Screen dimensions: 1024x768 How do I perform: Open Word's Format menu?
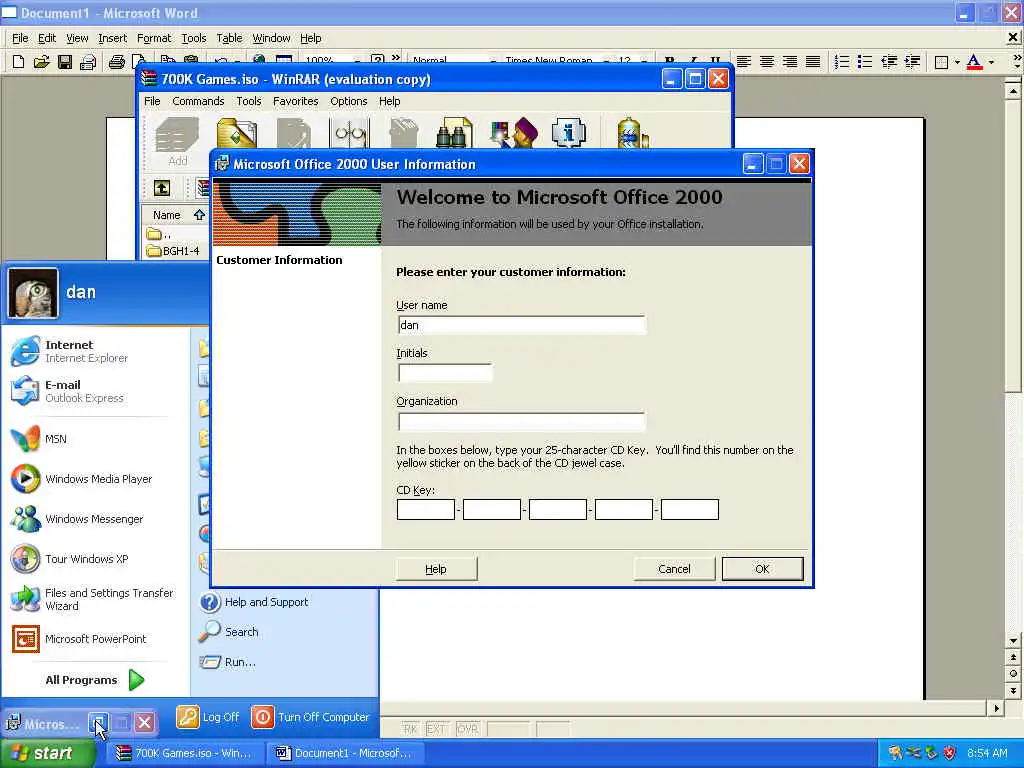point(153,38)
